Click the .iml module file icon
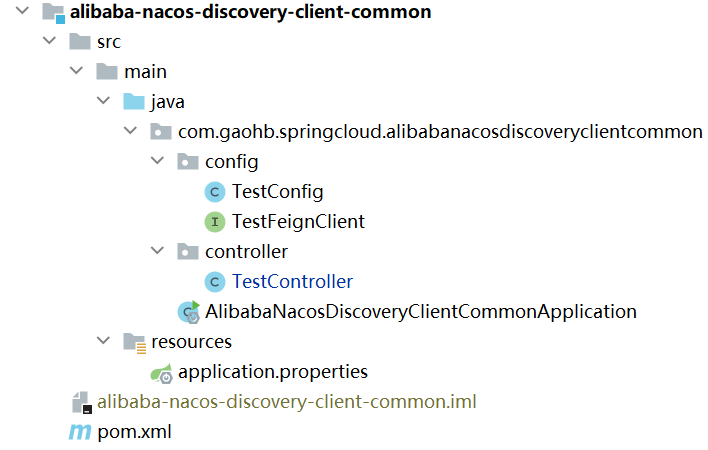The image size is (708, 450). pos(82,402)
